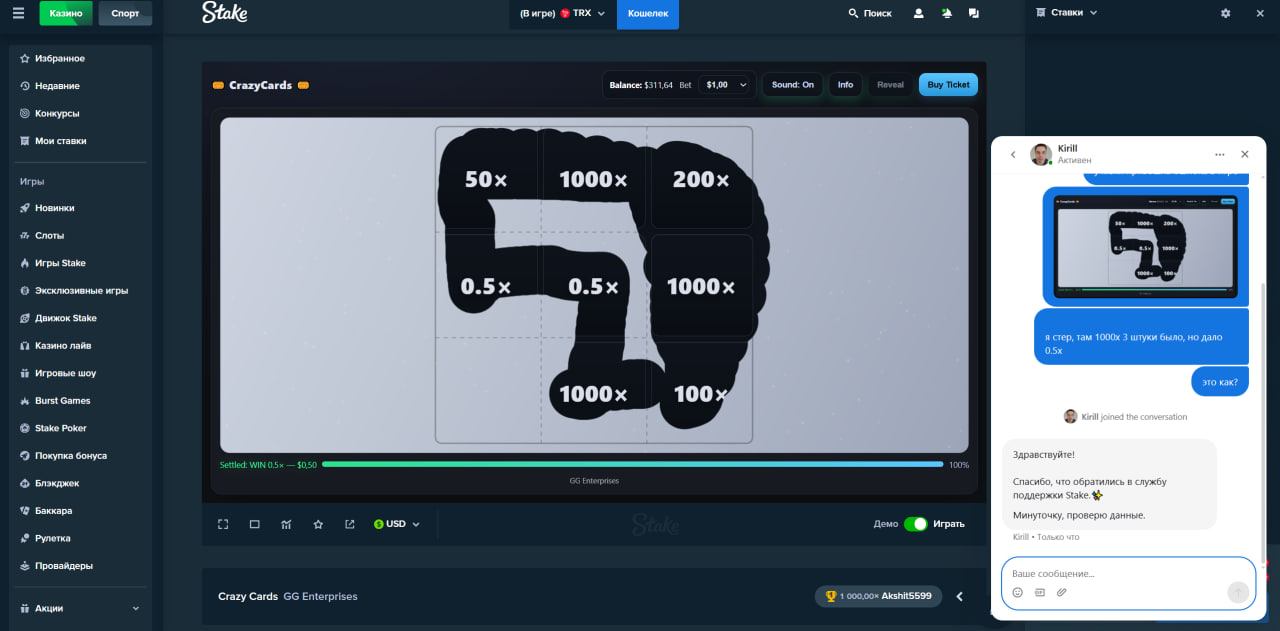This screenshot has width=1280, height=631.
Task: Open the hamburger menu in top bar
Action: (18, 14)
